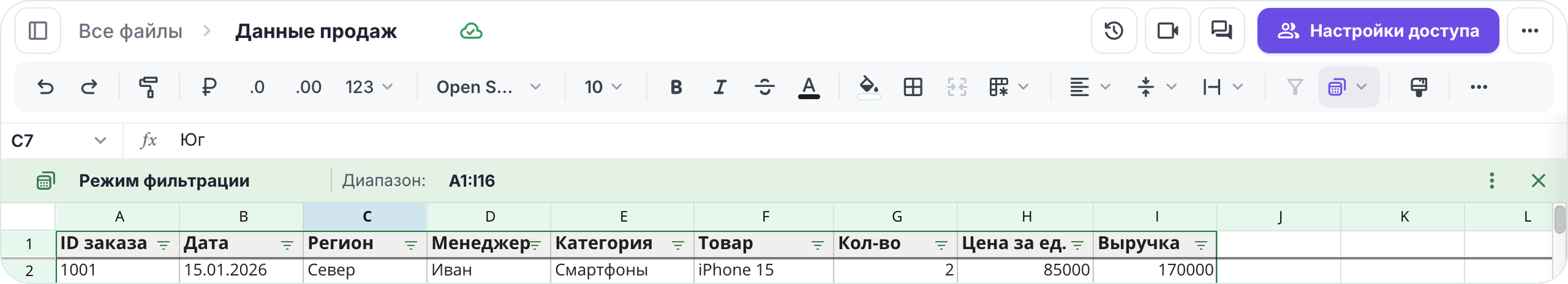Open the Open Sans font dropdown

click(489, 87)
